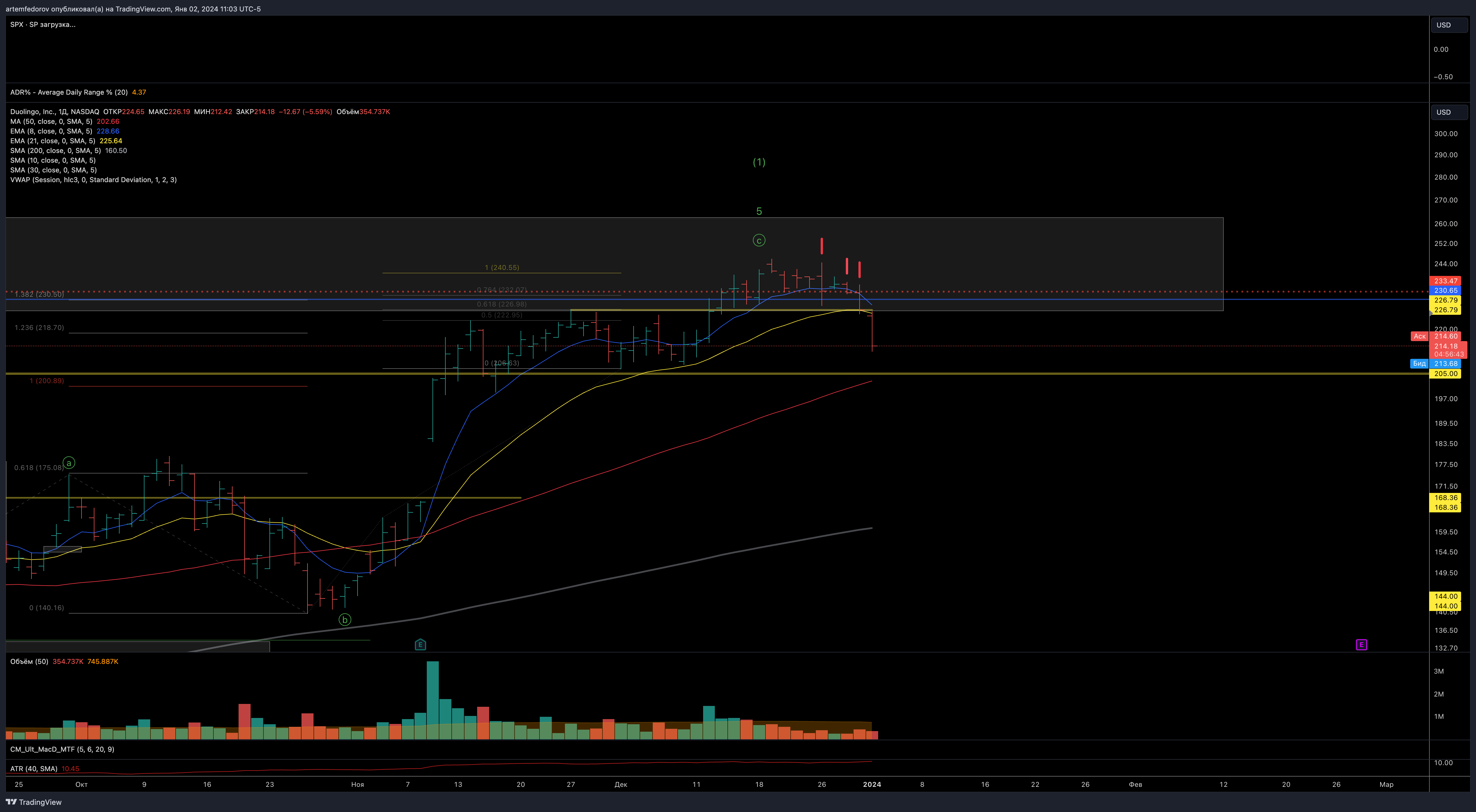Select the 0 (140.16) Fibonacci label
The height and width of the screenshot is (812, 1476).
[x=47, y=608]
